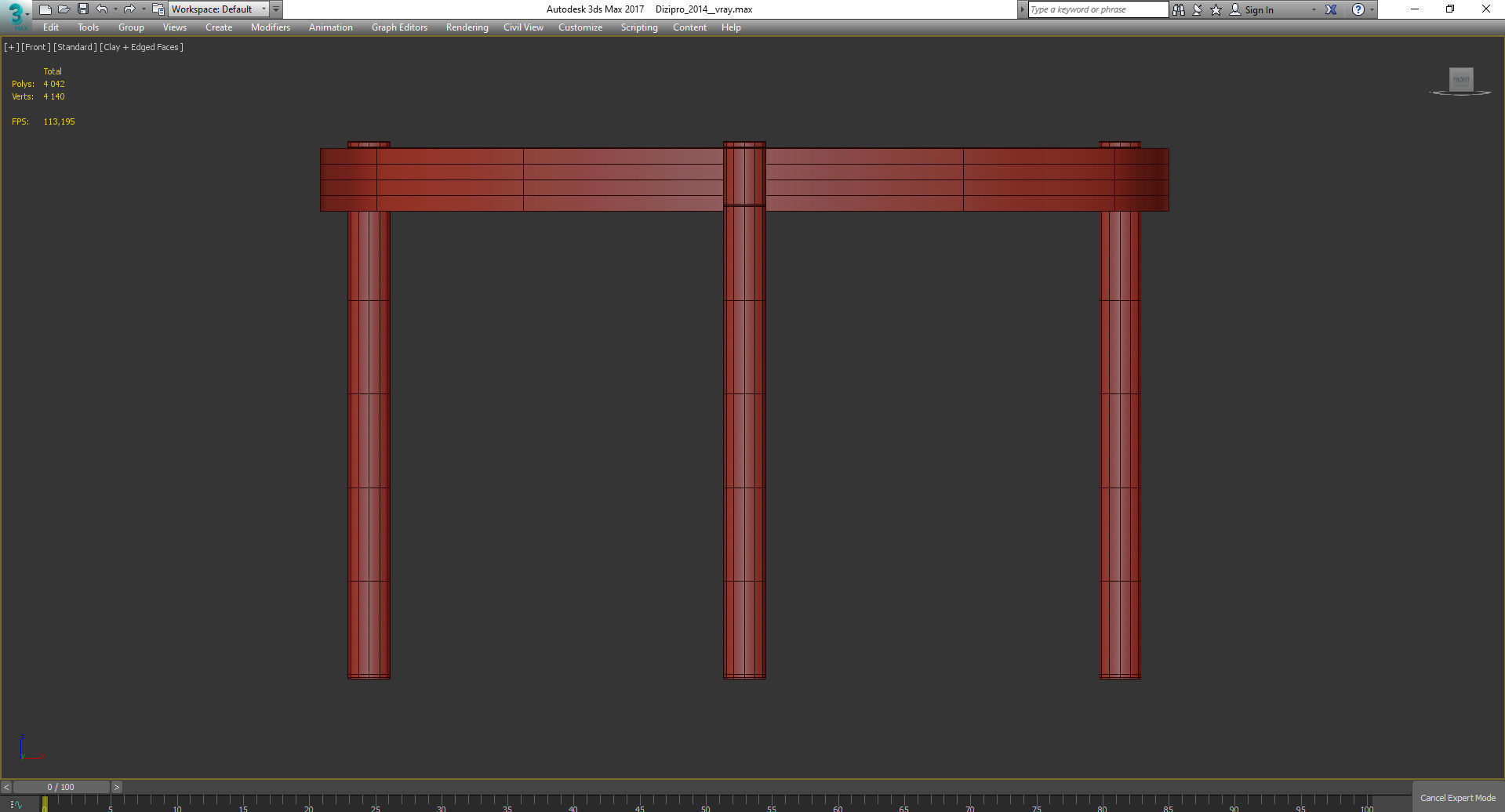
Task: Open the Civil View menu
Action: click(x=523, y=27)
